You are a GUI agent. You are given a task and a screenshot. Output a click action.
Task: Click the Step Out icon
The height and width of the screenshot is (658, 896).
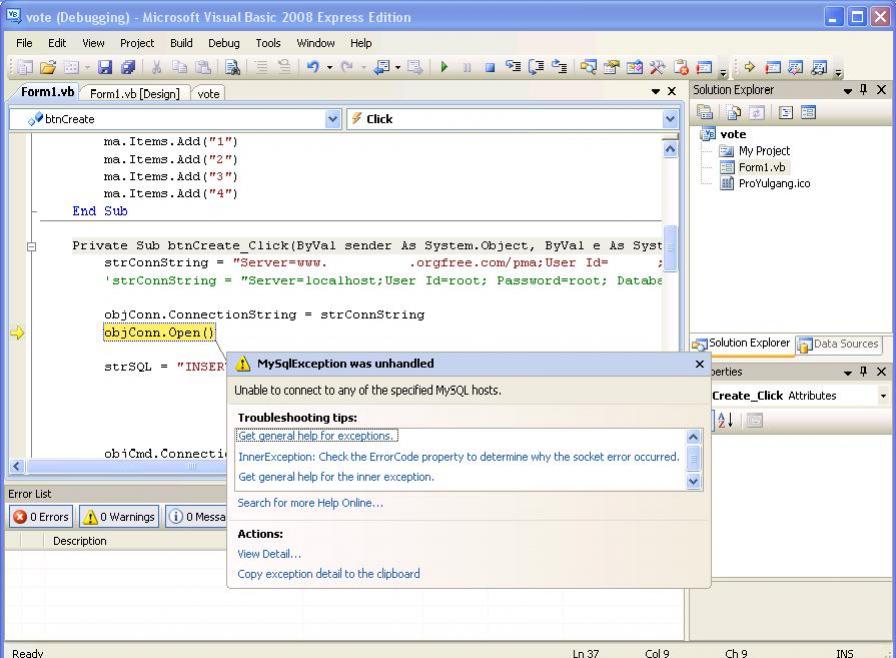pyautogui.click(x=559, y=67)
